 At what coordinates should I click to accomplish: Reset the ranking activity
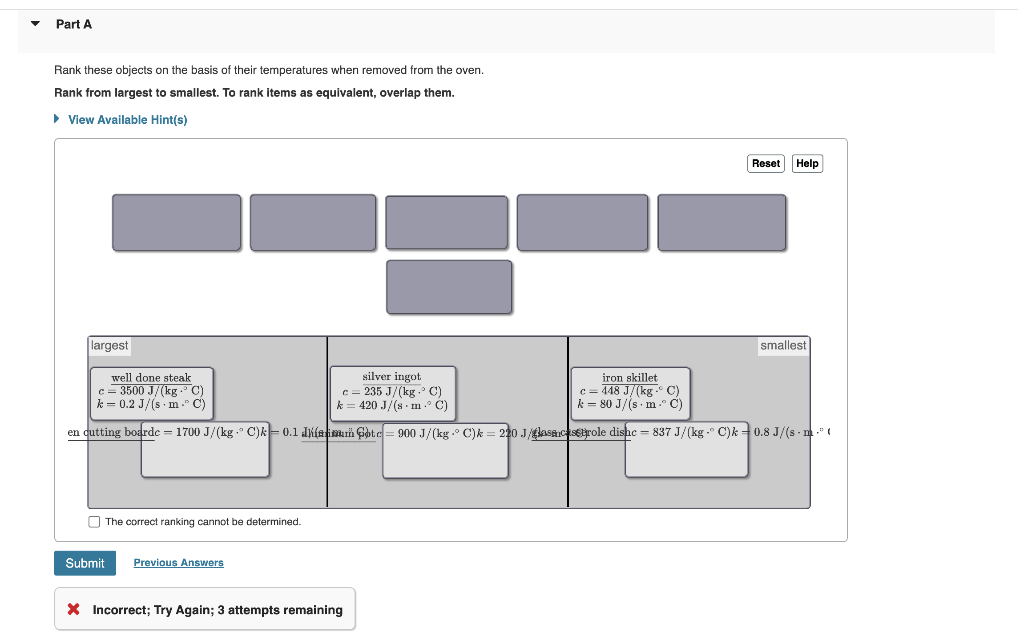(x=765, y=163)
